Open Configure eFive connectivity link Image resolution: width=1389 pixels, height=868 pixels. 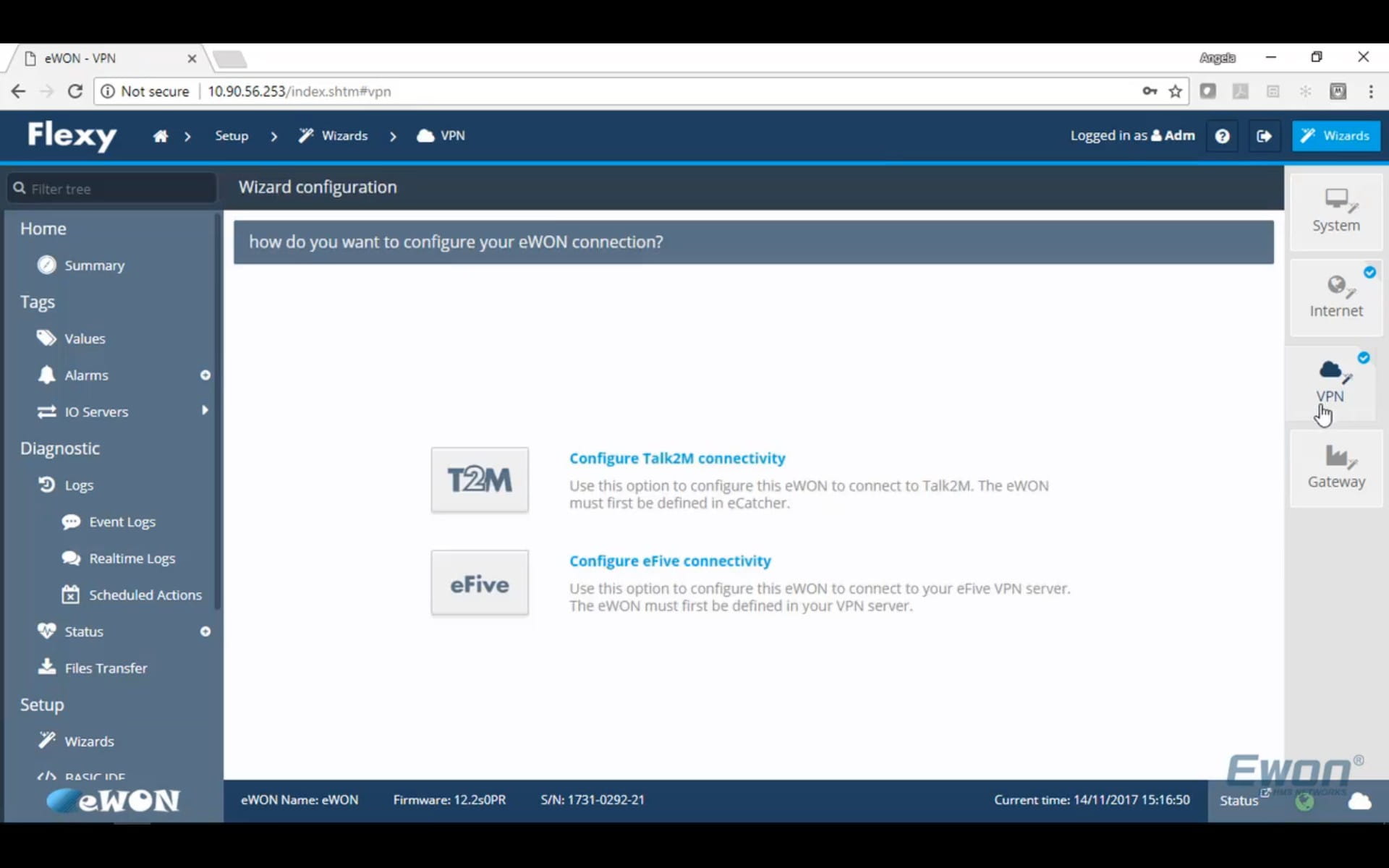(x=670, y=561)
